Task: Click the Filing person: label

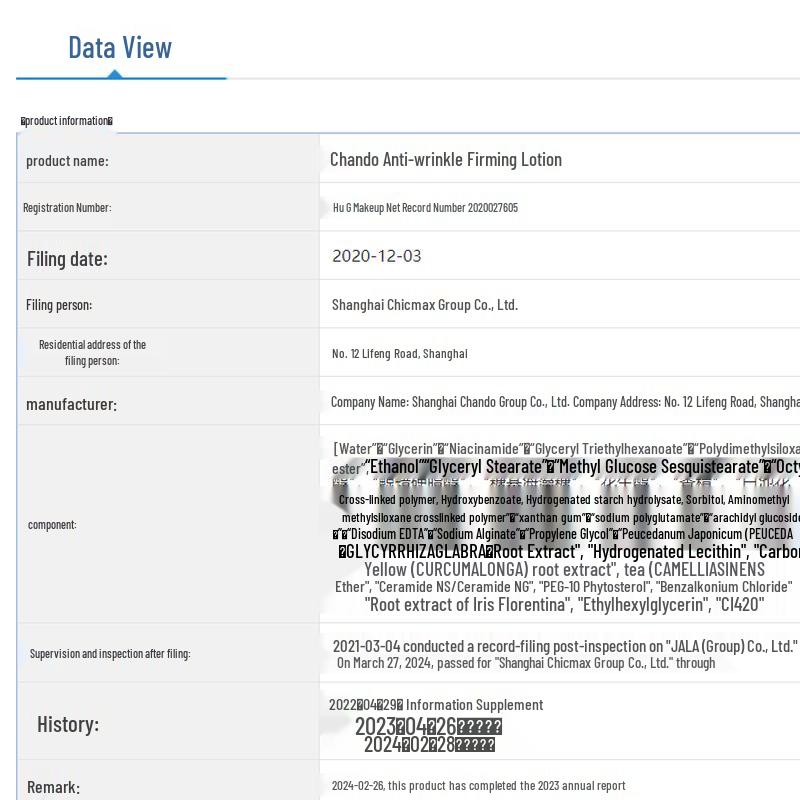Action: pos(59,305)
